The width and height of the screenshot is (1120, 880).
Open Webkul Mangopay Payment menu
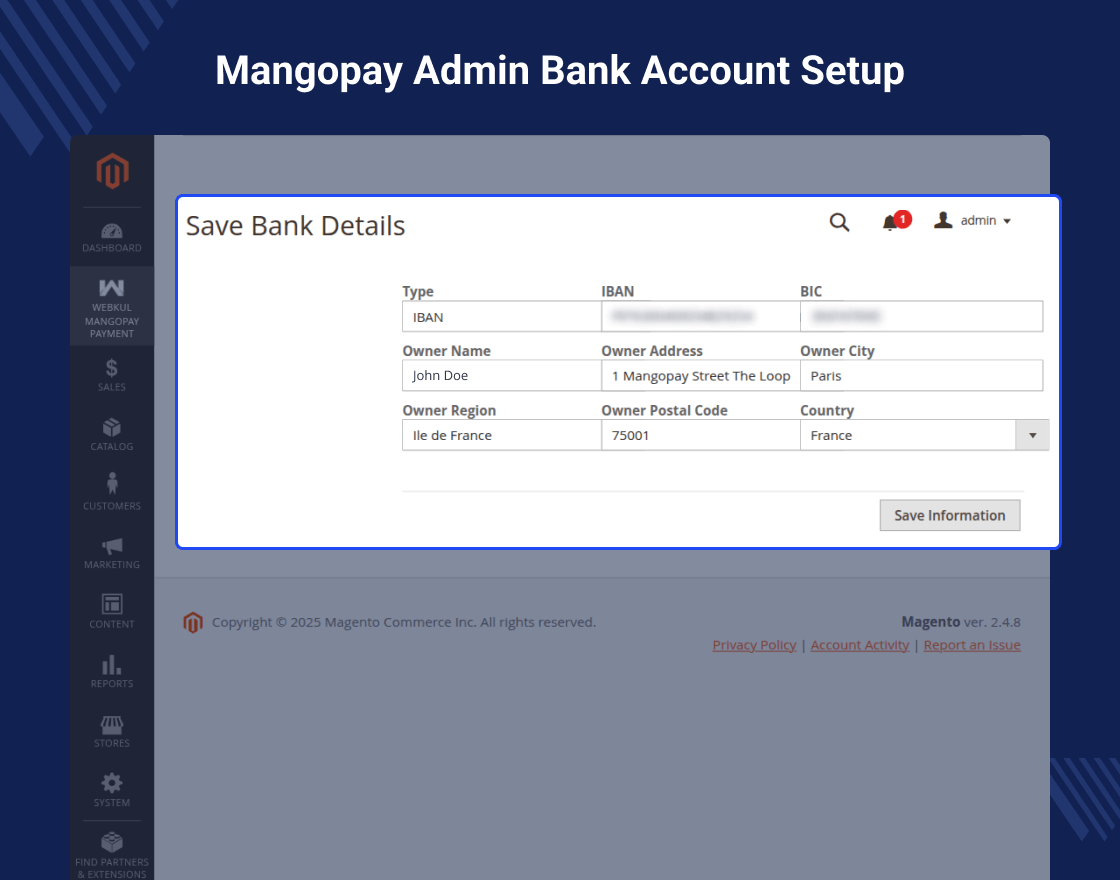click(112, 307)
